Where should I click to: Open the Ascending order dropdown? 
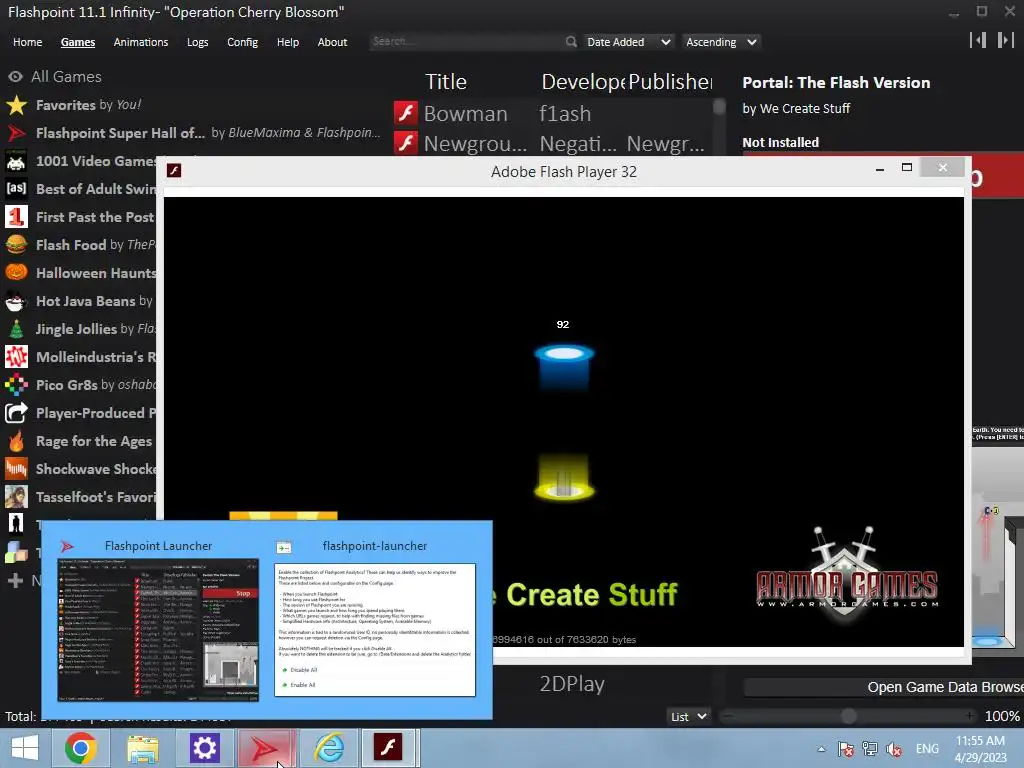click(x=721, y=42)
